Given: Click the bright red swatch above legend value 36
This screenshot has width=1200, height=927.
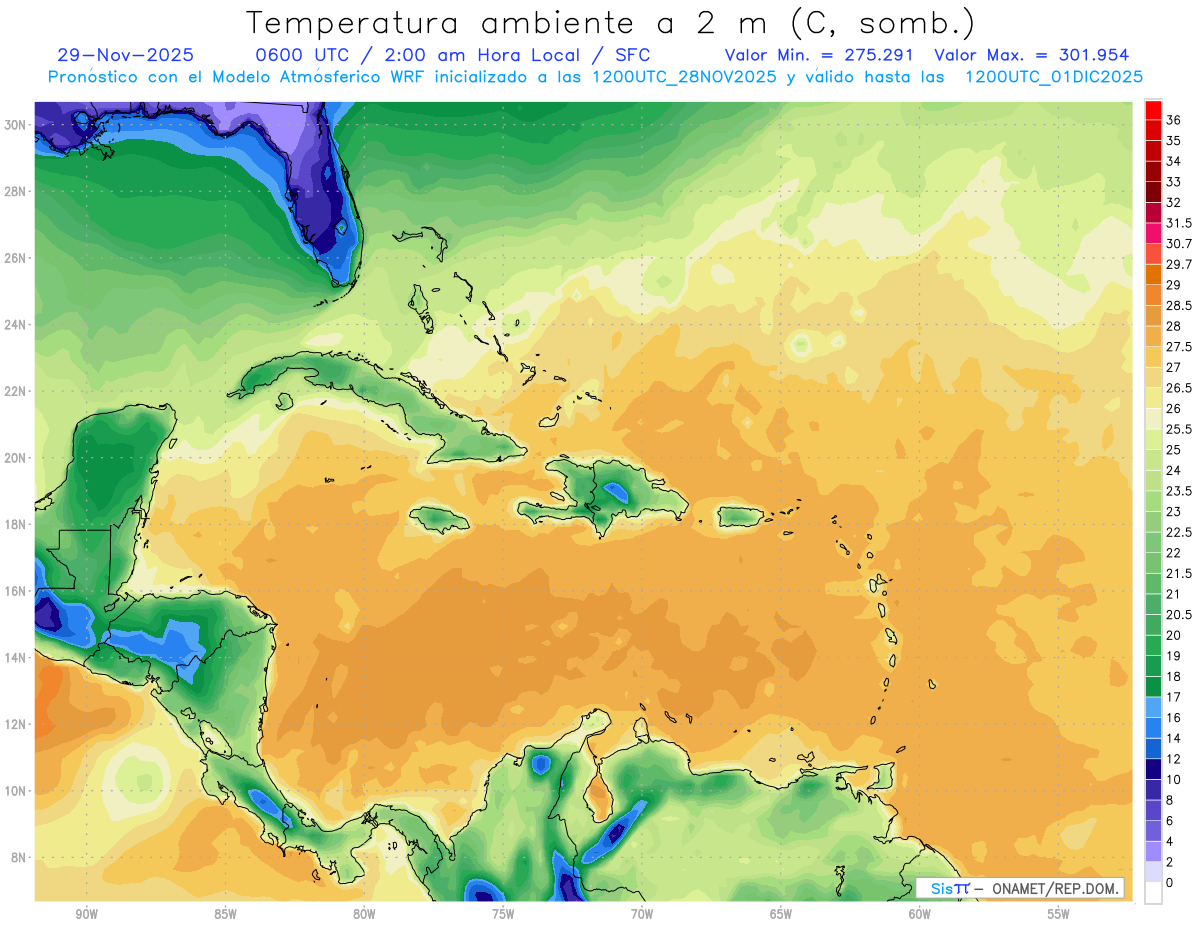Looking at the screenshot, I should point(1153,111).
